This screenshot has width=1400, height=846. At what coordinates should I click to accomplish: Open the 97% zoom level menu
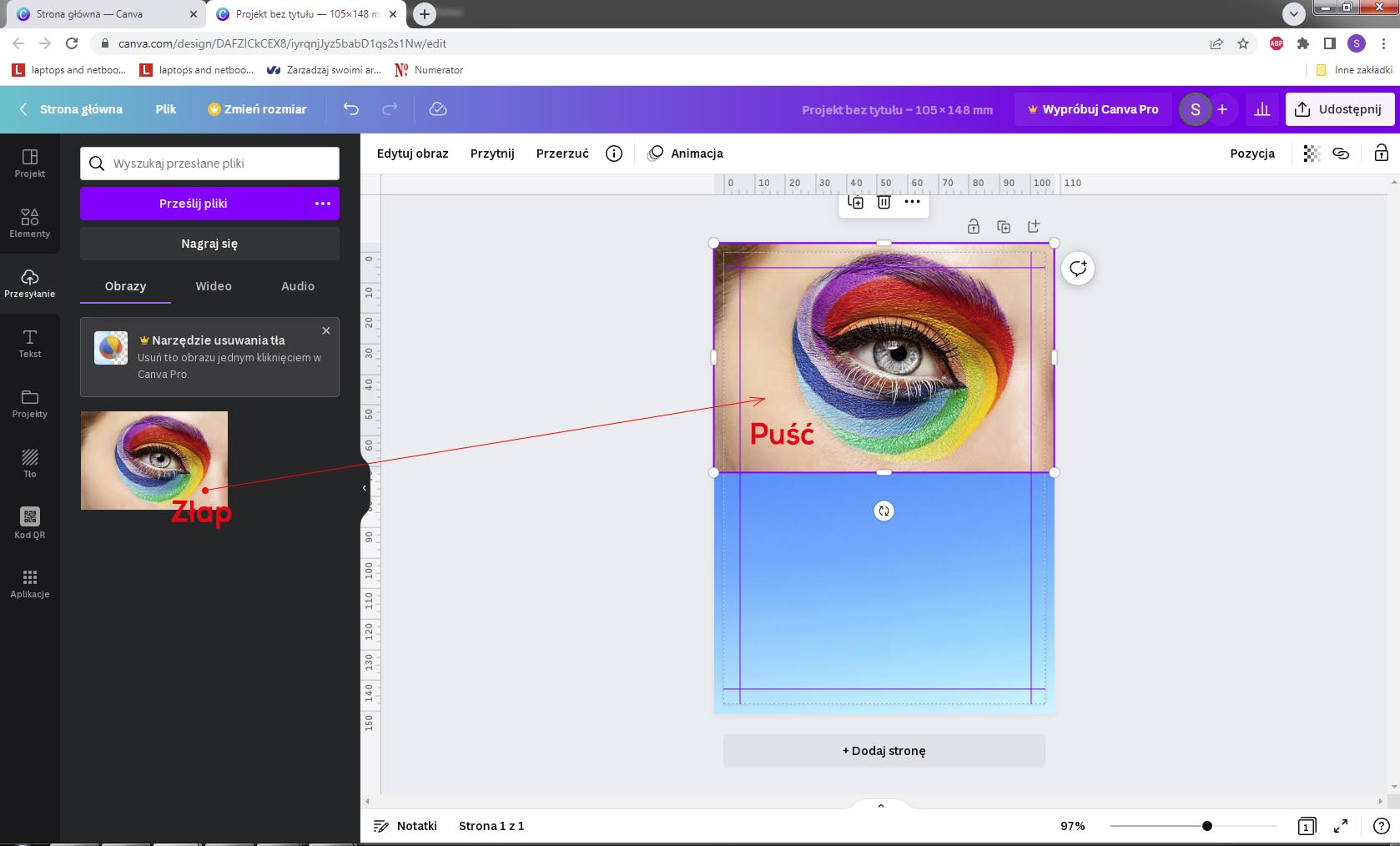1073,826
